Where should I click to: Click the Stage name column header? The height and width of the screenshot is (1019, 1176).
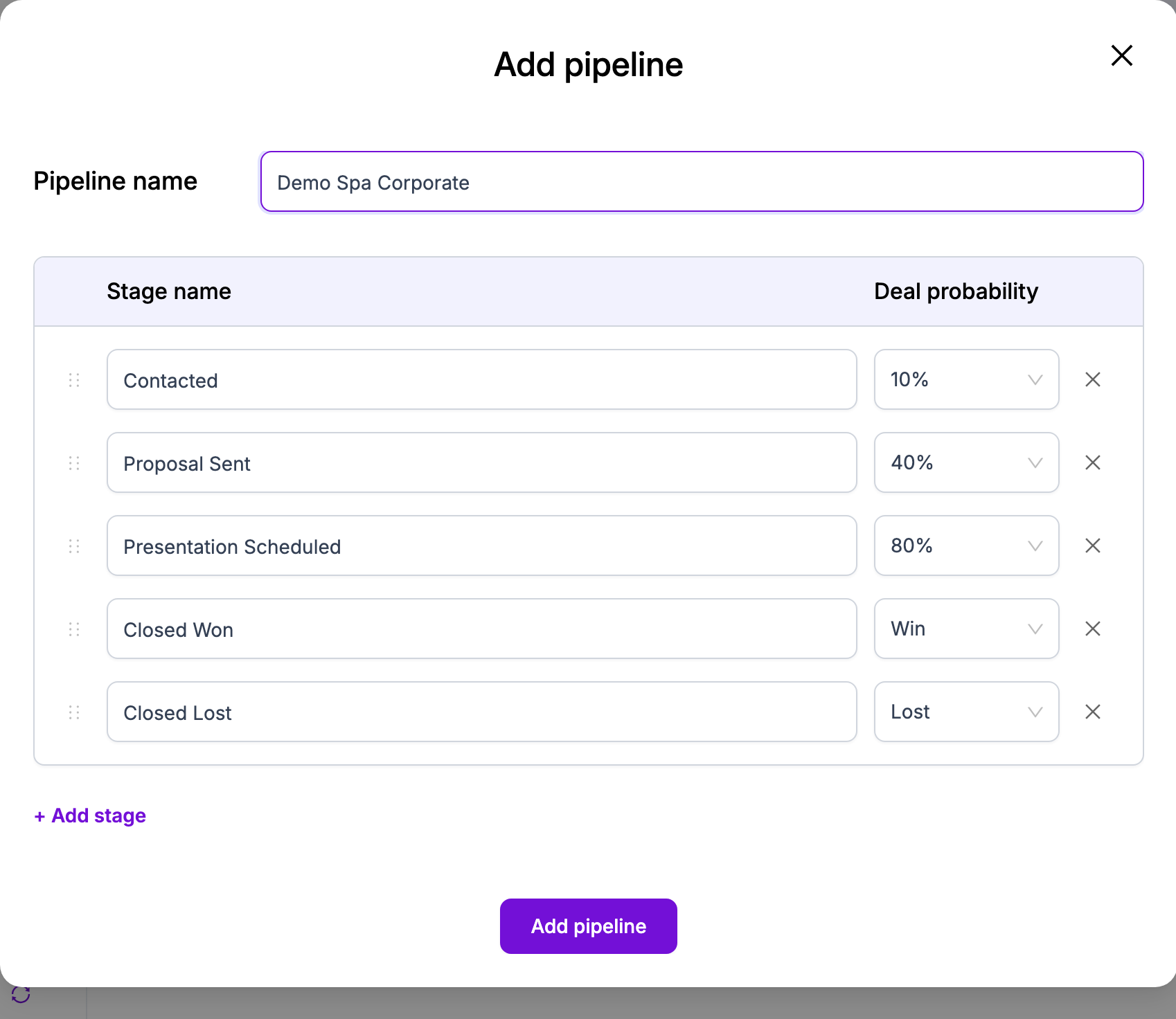click(x=169, y=291)
